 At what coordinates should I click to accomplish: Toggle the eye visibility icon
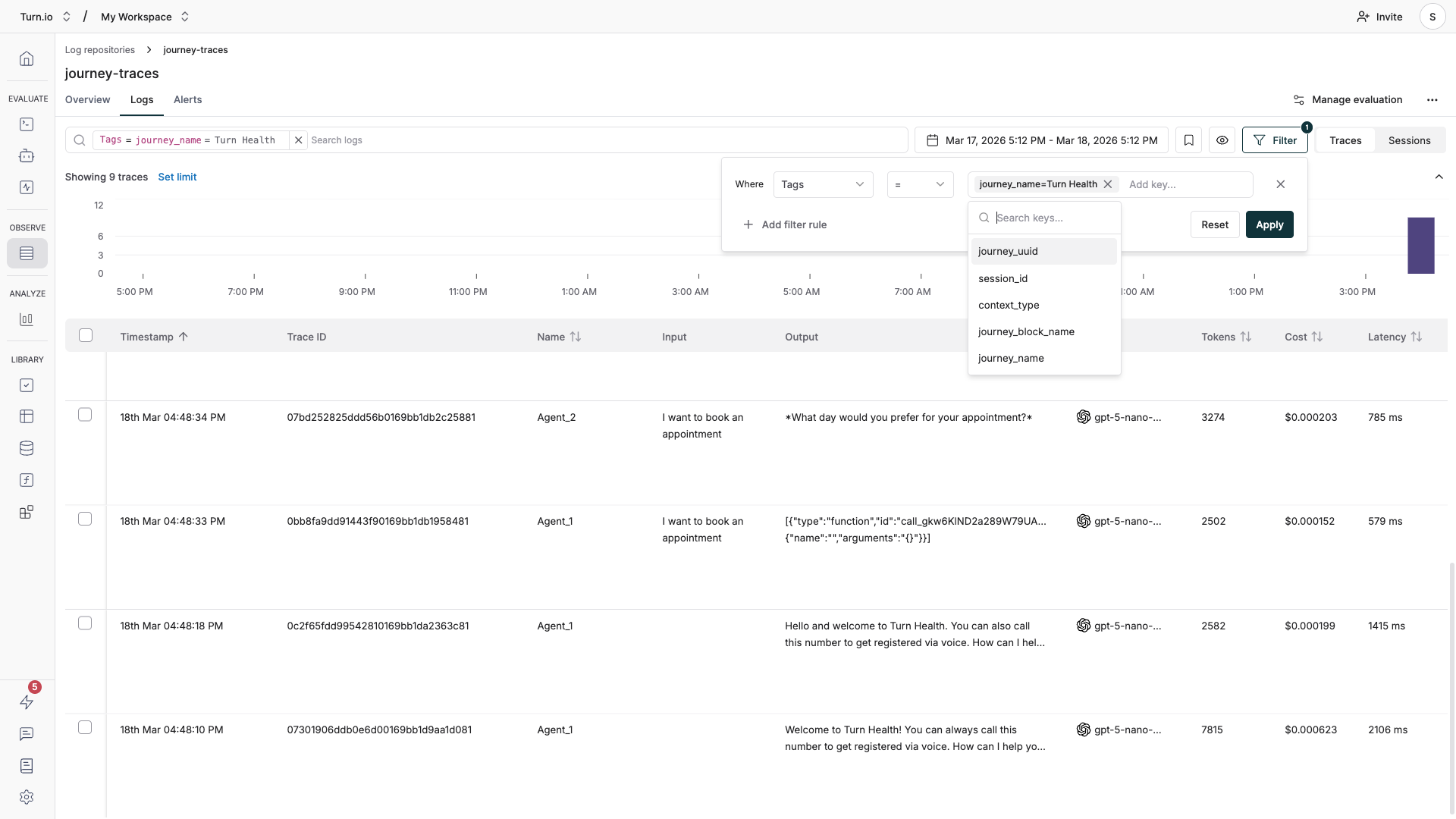pyautogui.click(x=1222, y=140)
